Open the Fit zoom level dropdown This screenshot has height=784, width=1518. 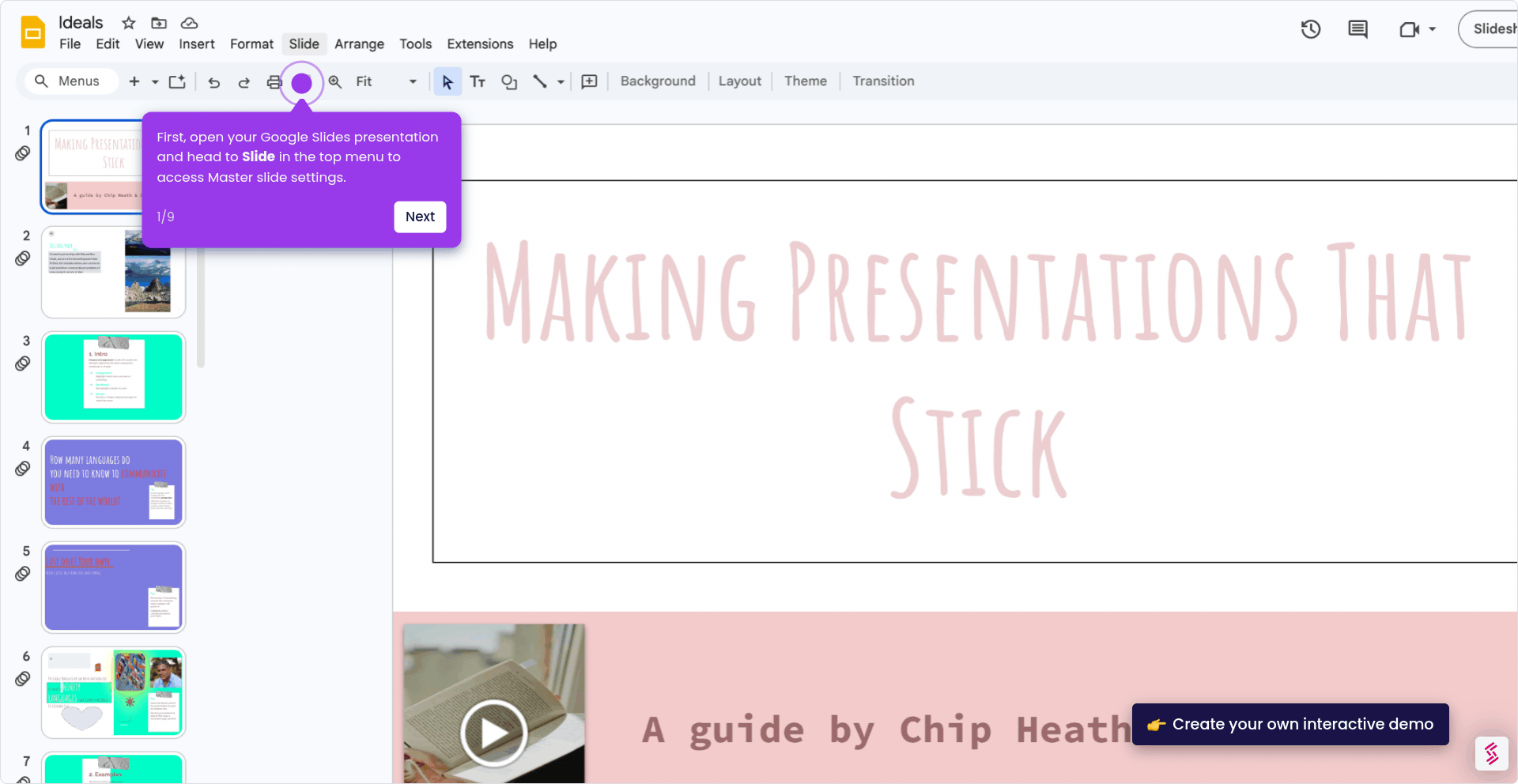[386, 81]
